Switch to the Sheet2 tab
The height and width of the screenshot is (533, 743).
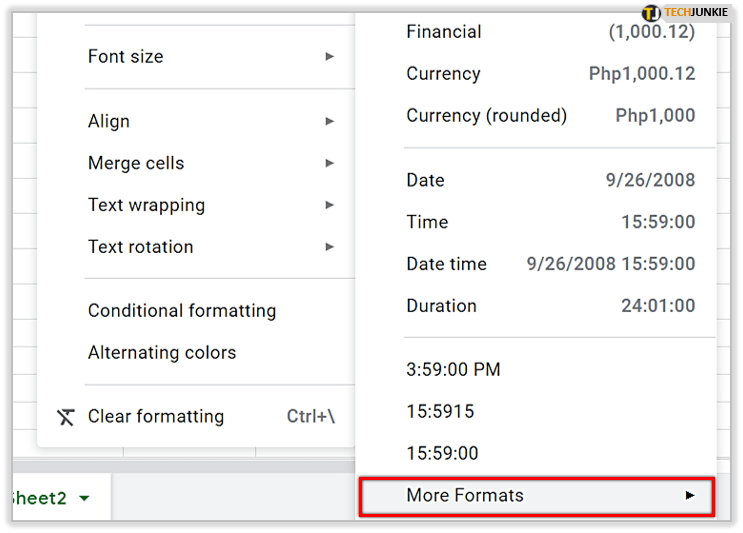pyautogui.click(x=38, y=498)
